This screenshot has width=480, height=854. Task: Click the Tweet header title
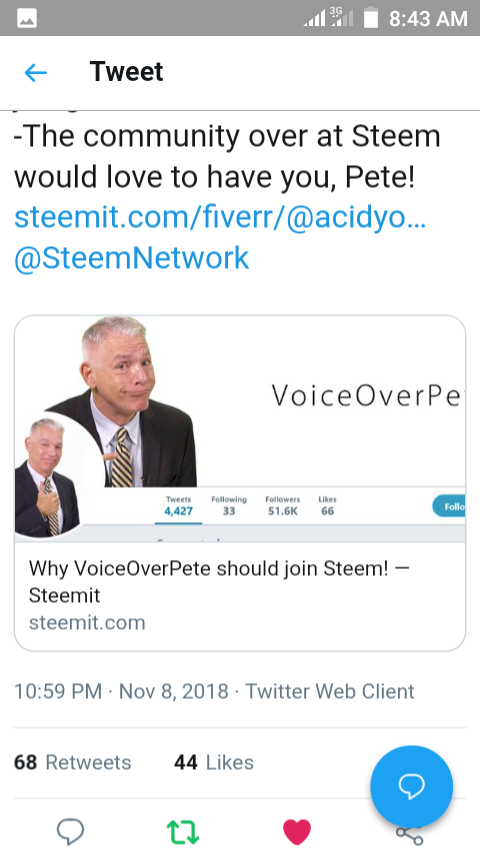pos(126,71)
